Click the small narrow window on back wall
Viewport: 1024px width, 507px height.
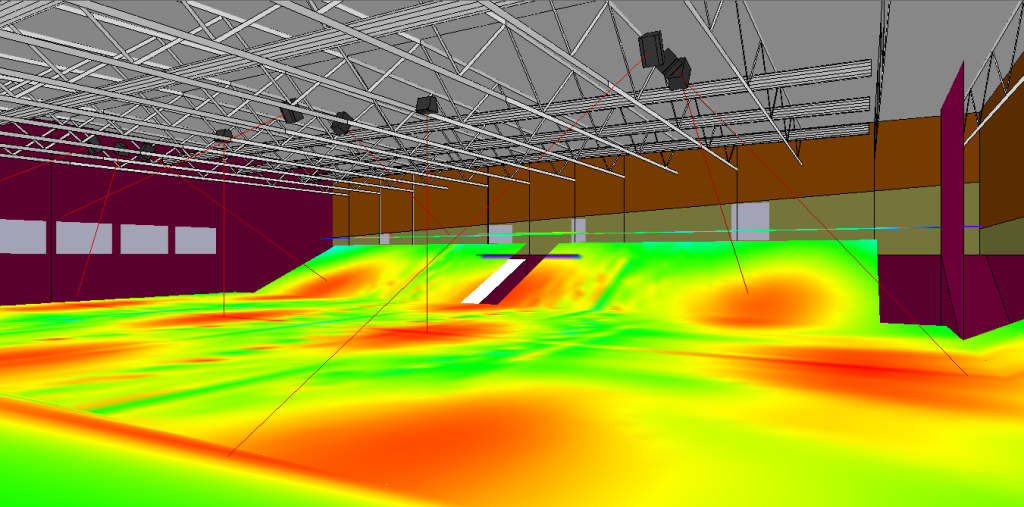coord(578,230)
